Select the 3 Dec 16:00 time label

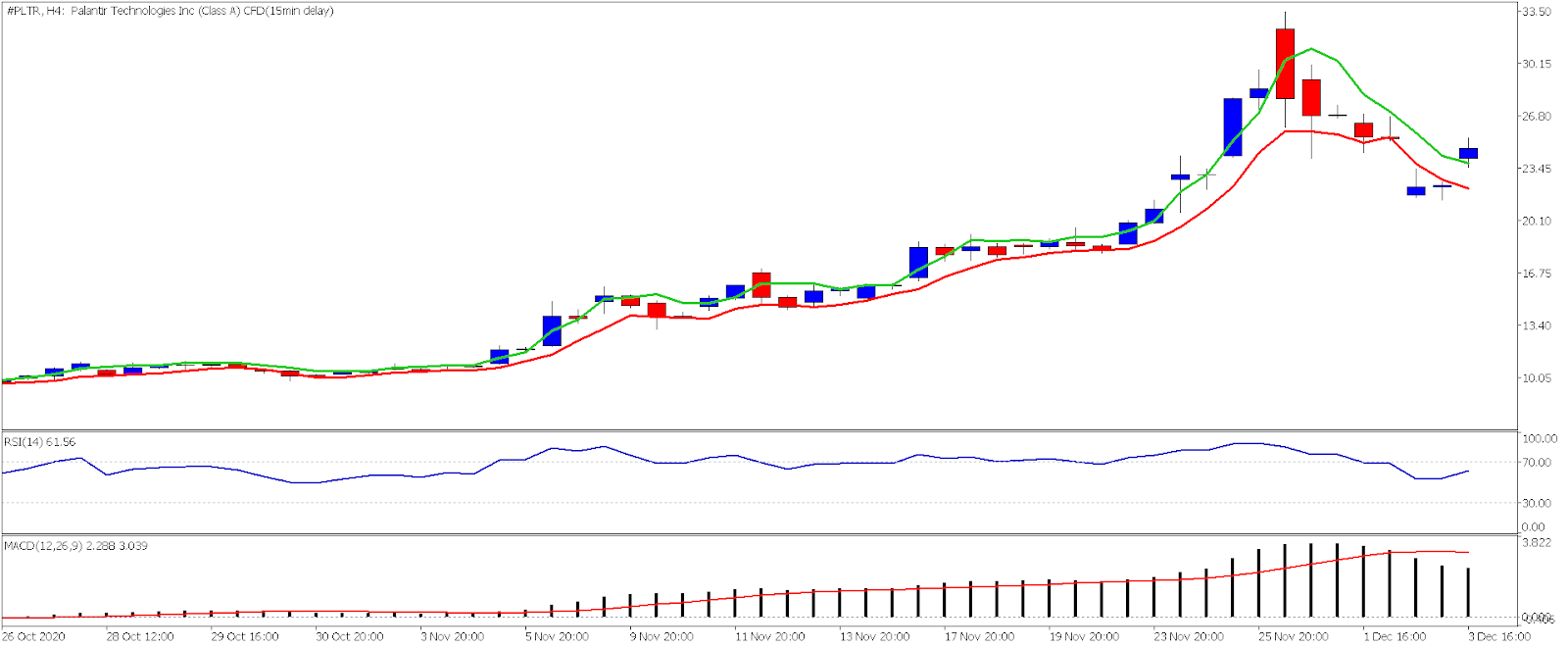click(1499, 636)
